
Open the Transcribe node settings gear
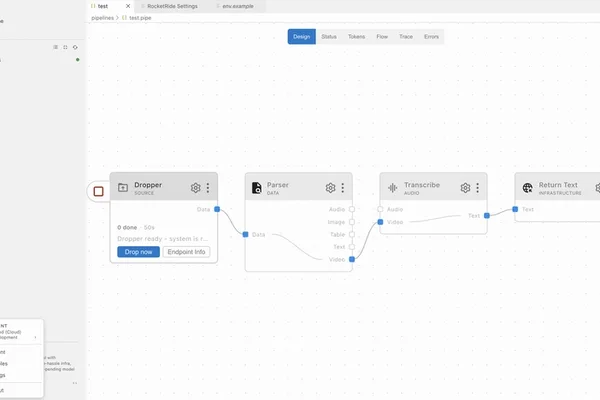pyautogui.click(x=465, y=188)
